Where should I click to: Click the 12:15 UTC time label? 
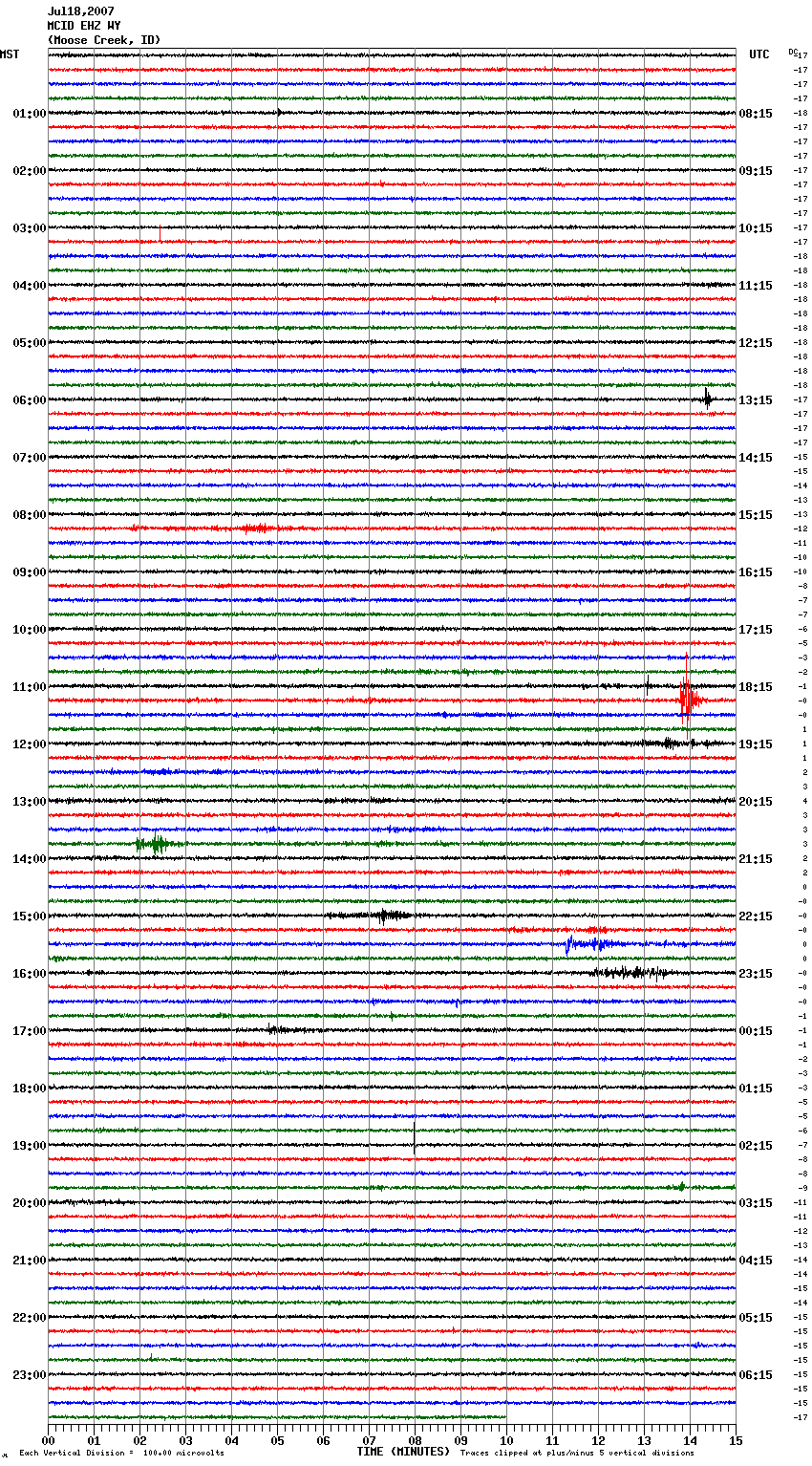coord(756,343)
